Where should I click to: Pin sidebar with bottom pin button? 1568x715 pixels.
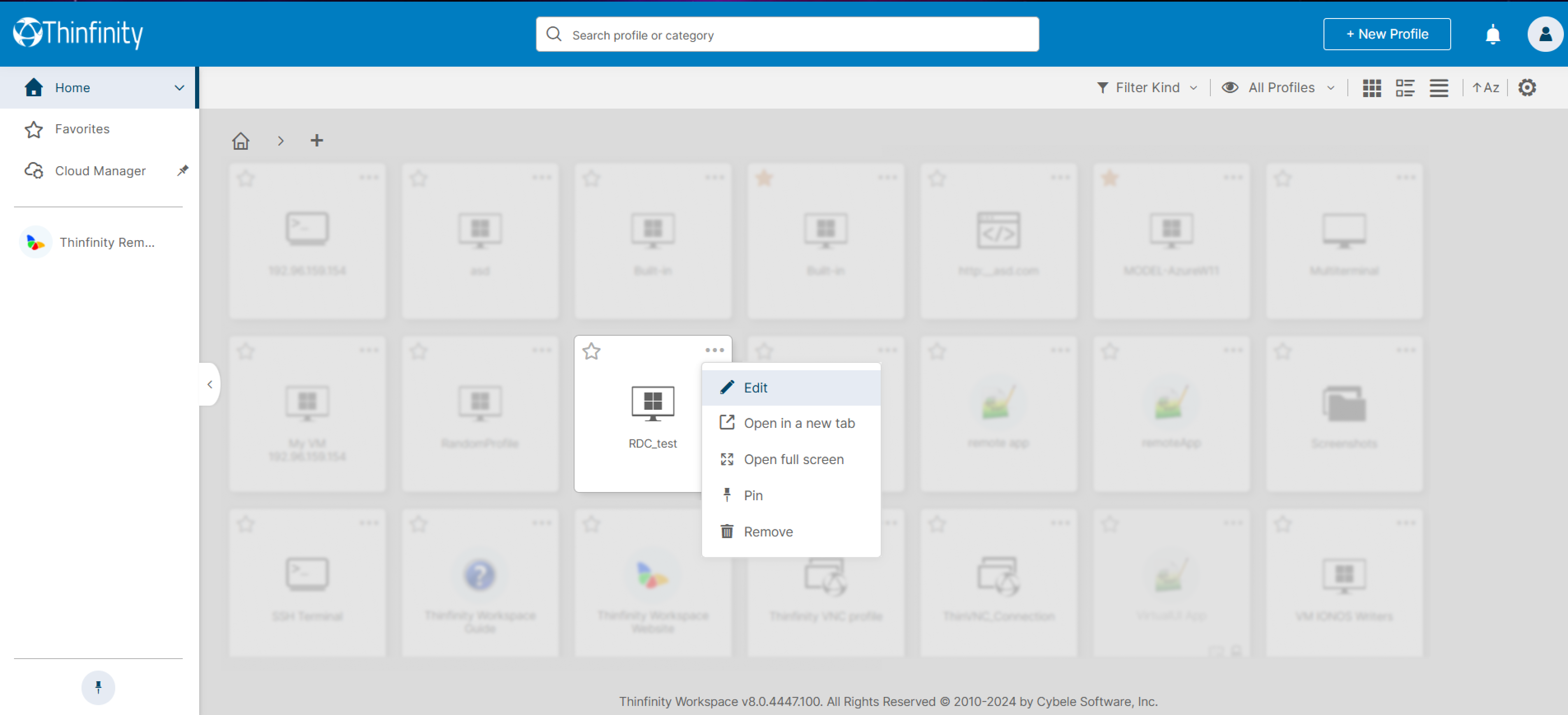click(x=98, y=687)
